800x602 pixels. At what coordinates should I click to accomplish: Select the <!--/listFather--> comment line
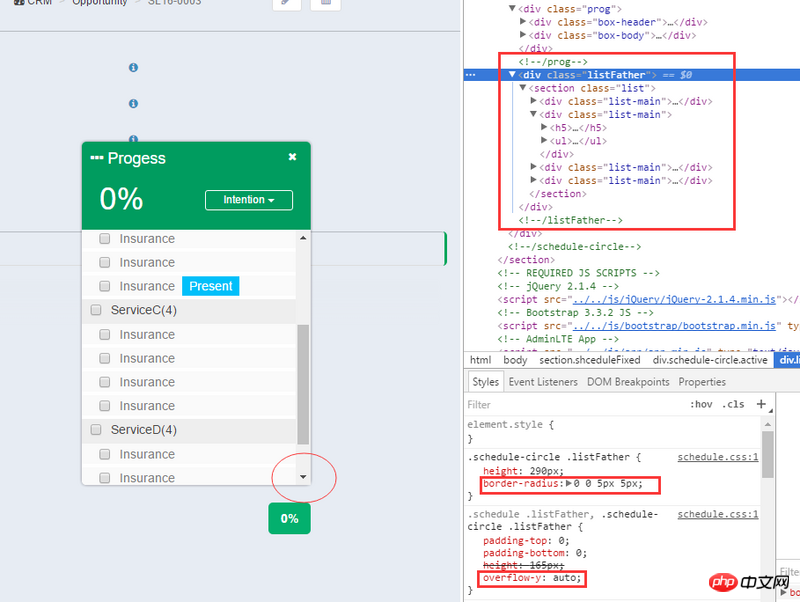point(570,220)
